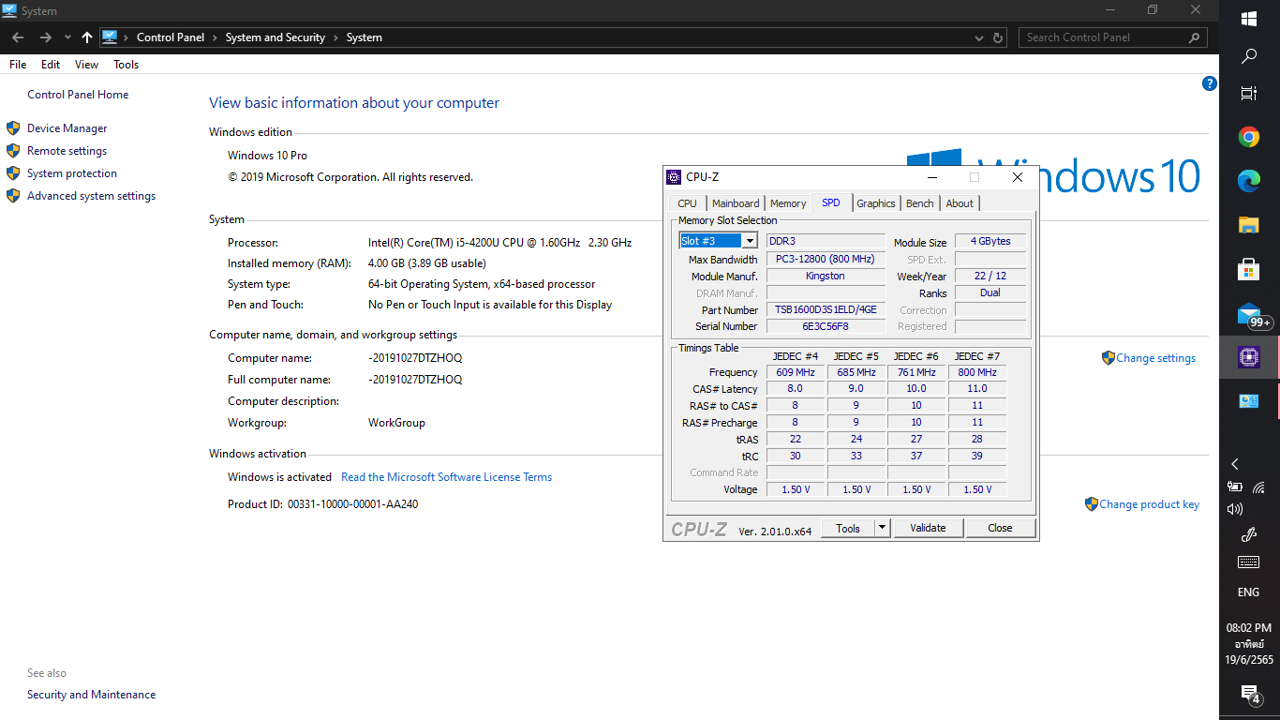Screen dimensions: 1280x720
Task: Switch to the Bench tab
Action: tap(920, 203)
